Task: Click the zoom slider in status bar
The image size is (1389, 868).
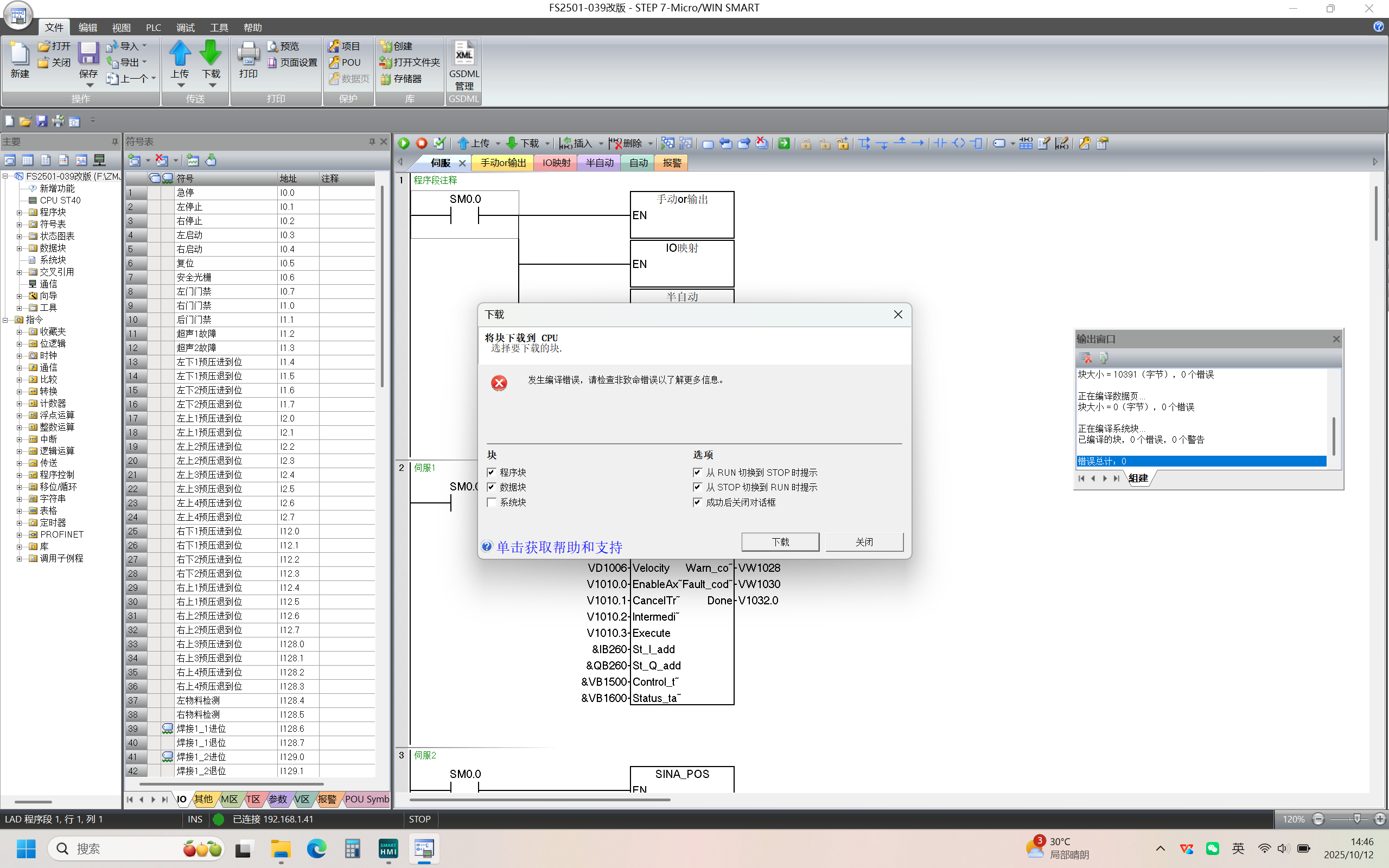Action: 1357,819
